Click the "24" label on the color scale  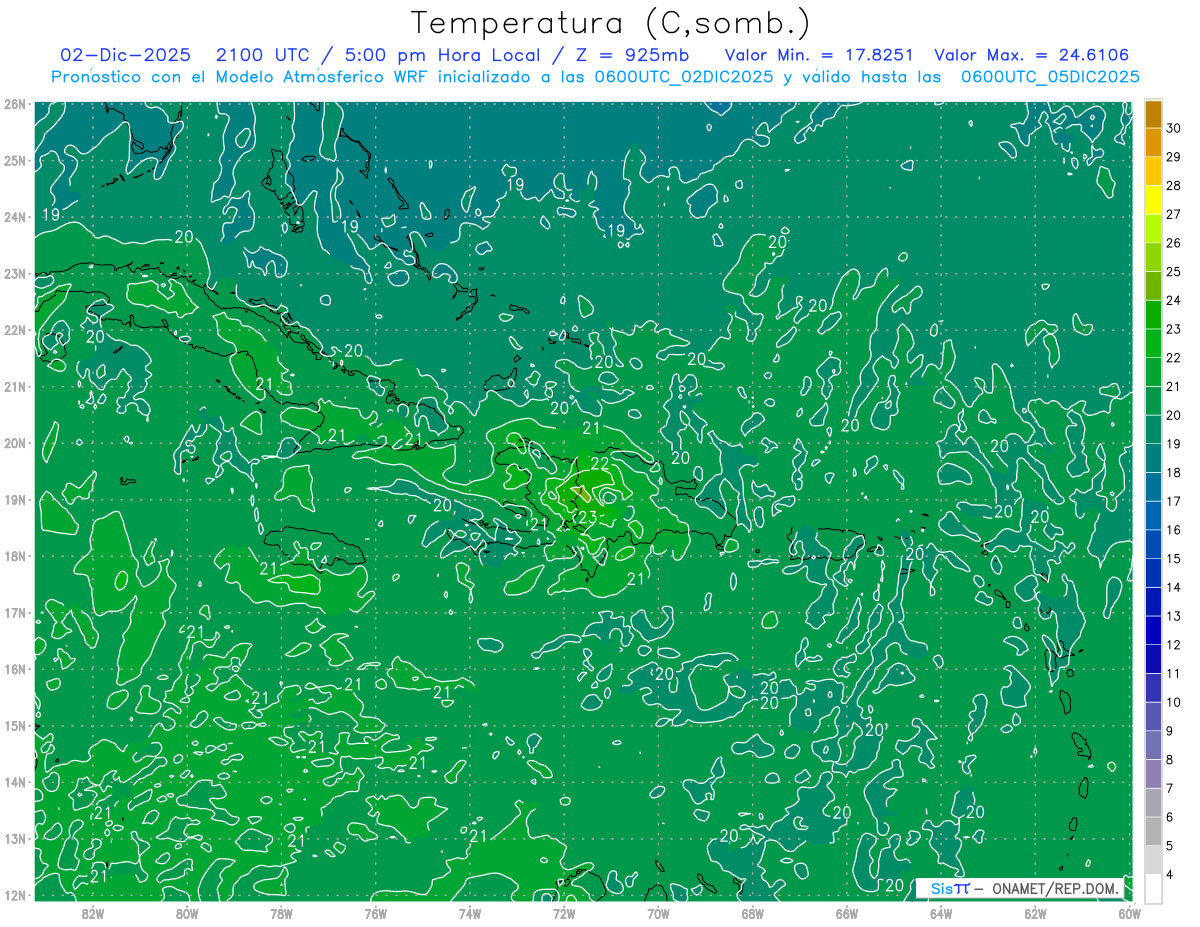click(1174, 300)
